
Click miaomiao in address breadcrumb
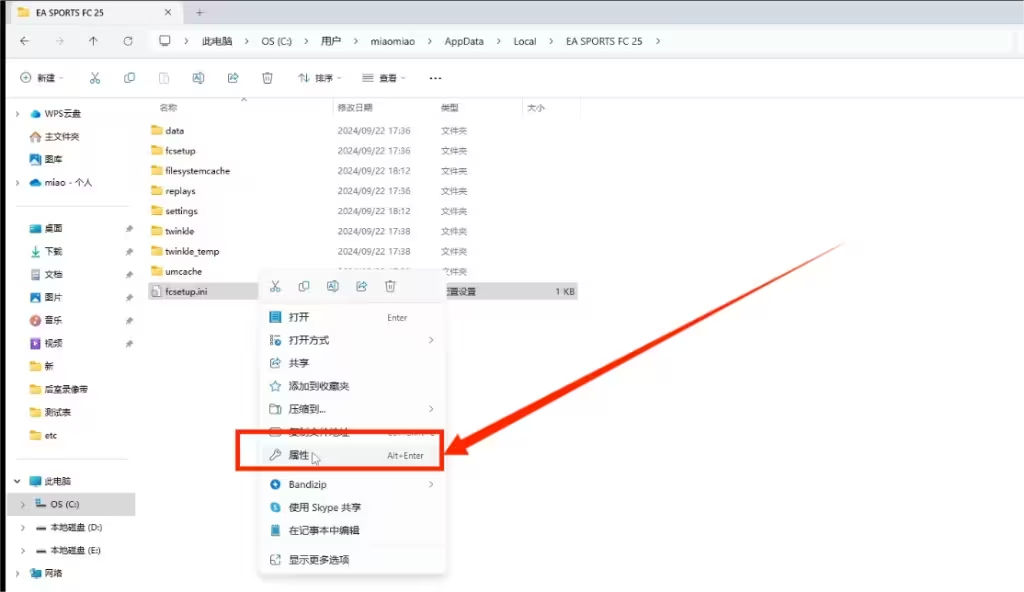click(392, 41)
